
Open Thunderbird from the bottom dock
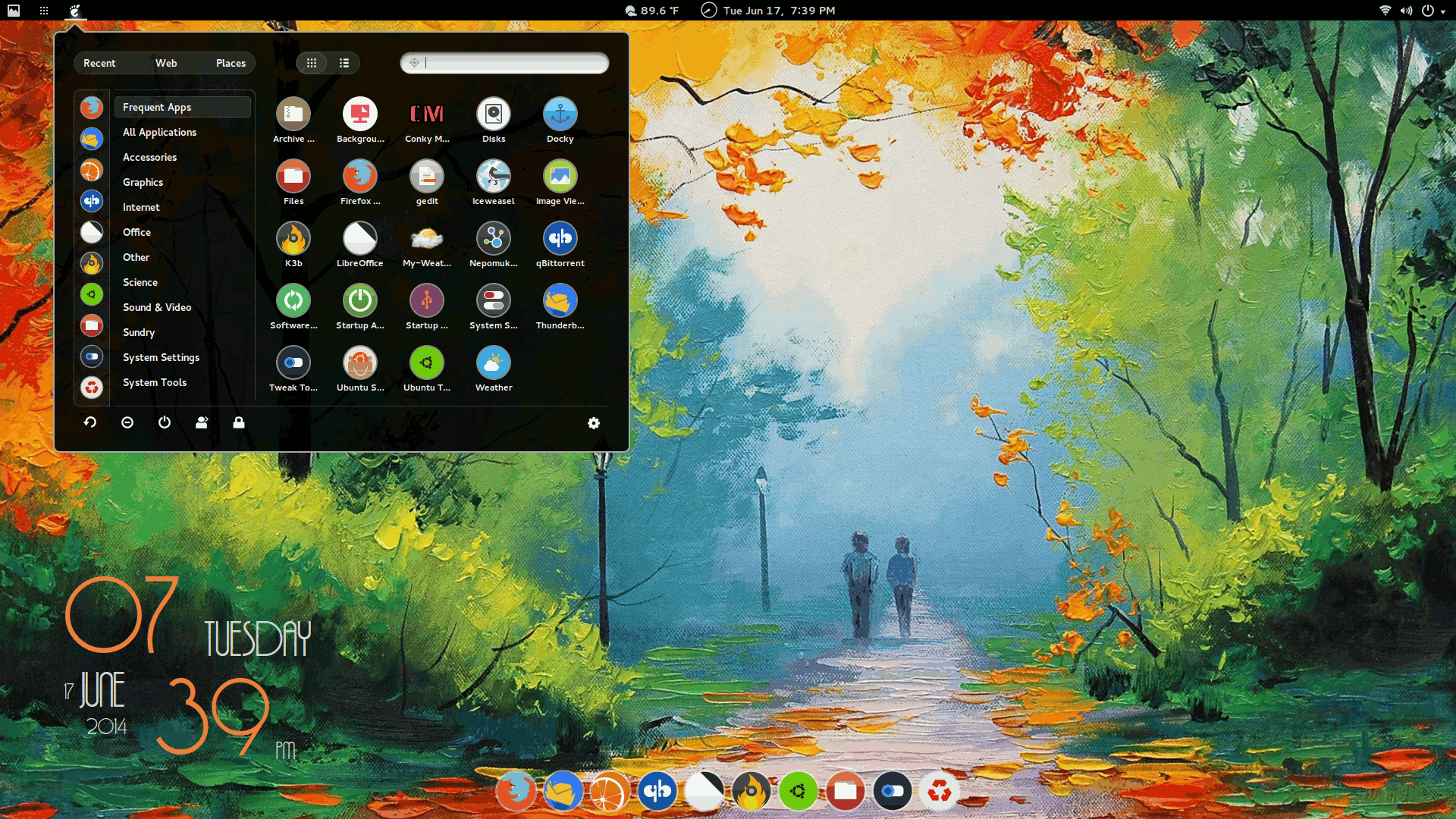click(563, 791)
